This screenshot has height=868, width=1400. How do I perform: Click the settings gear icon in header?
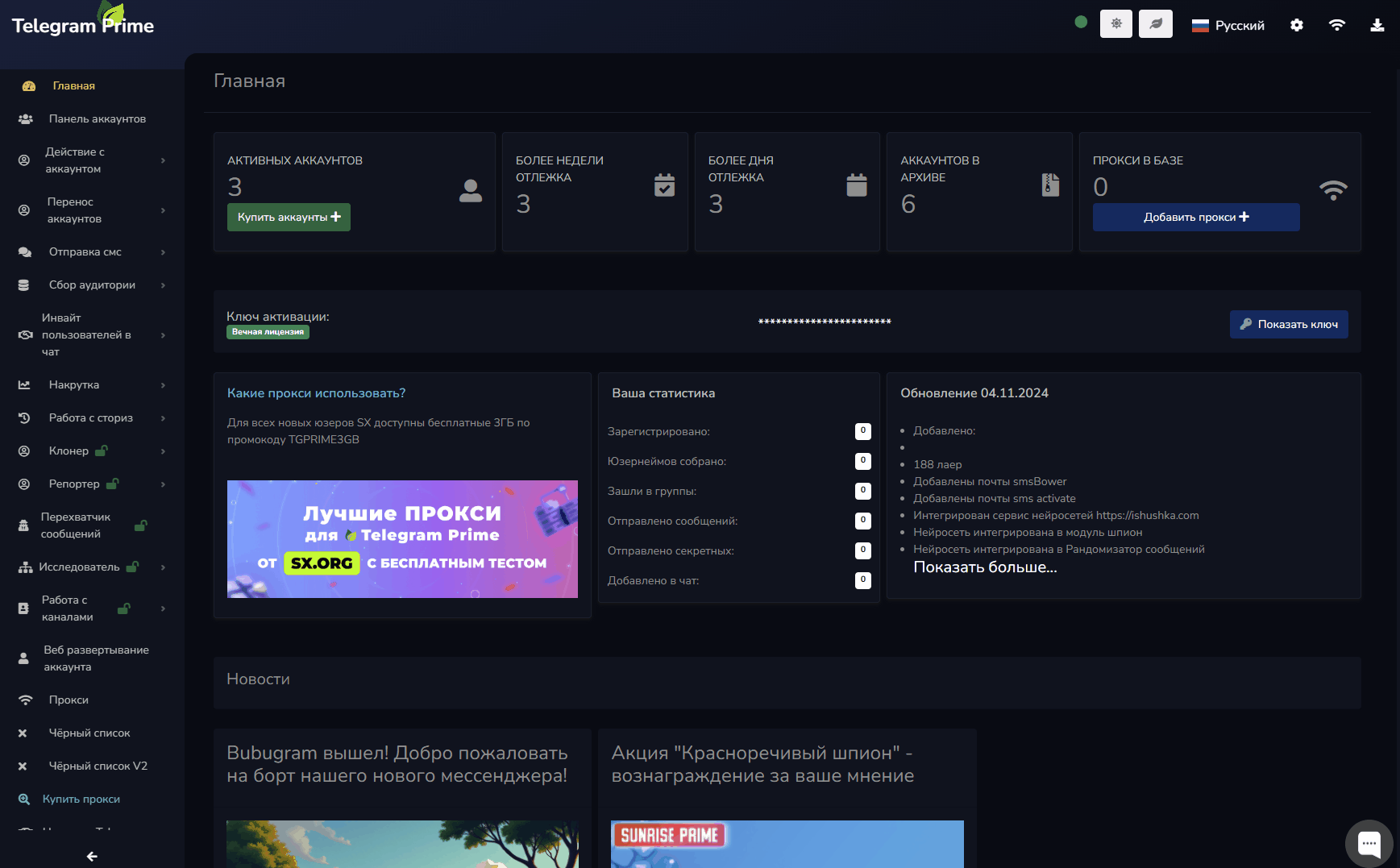click(x=1296, y=25)
